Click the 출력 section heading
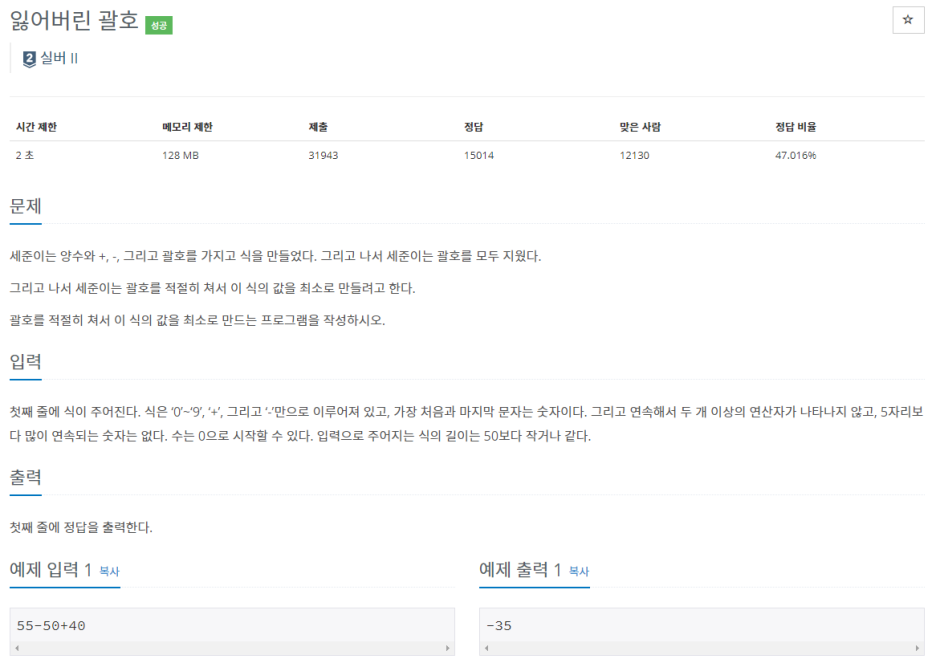The height and width of the screenshot is (659, 936). tap(26, 478)
